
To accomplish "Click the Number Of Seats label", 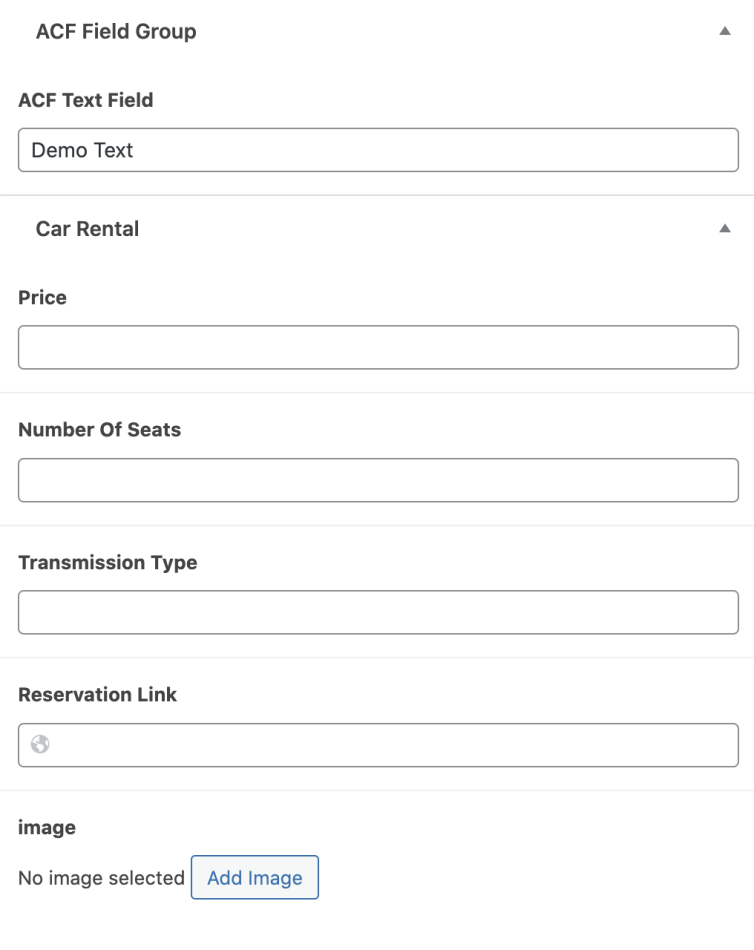I will [x=99, y=429].
